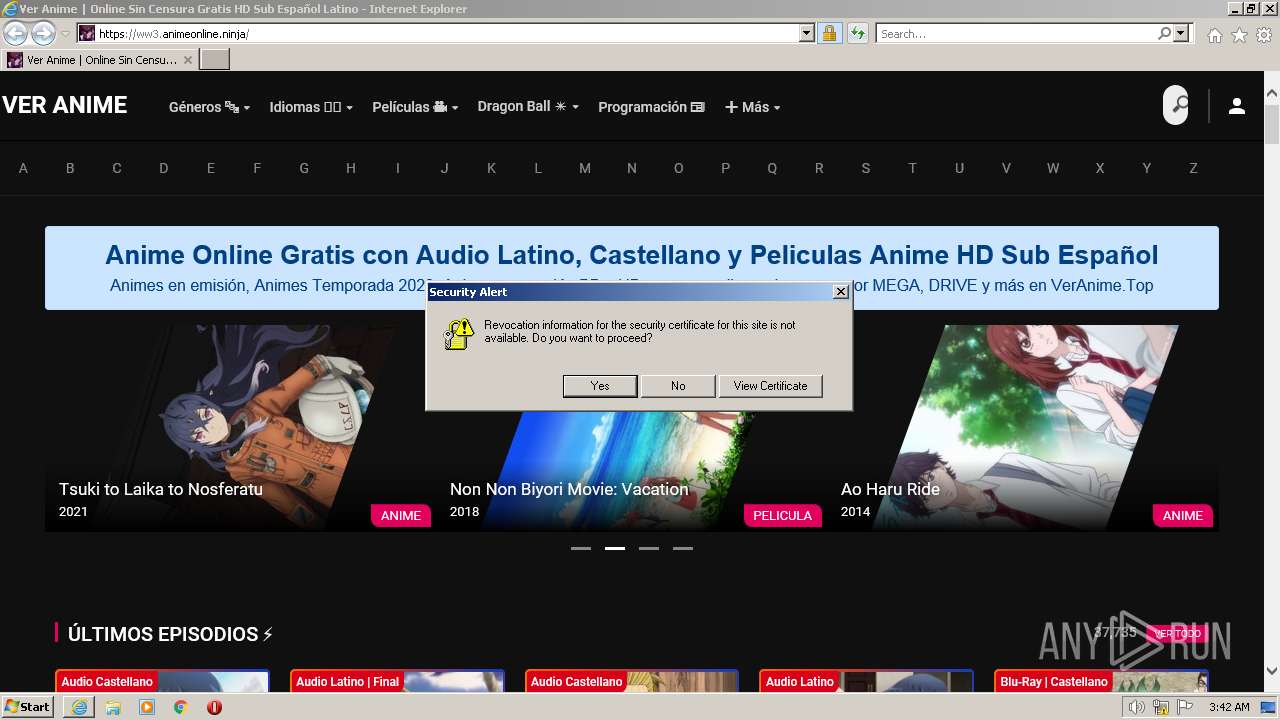Filter anime by letter Z
1280x720 pixels.
coord(1193,168)
